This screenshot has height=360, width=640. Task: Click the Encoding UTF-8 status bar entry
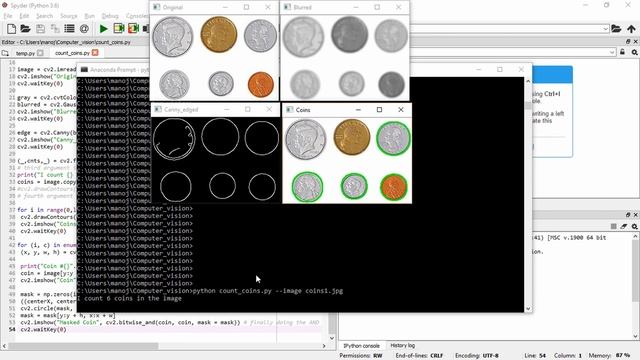coord(477,356)
